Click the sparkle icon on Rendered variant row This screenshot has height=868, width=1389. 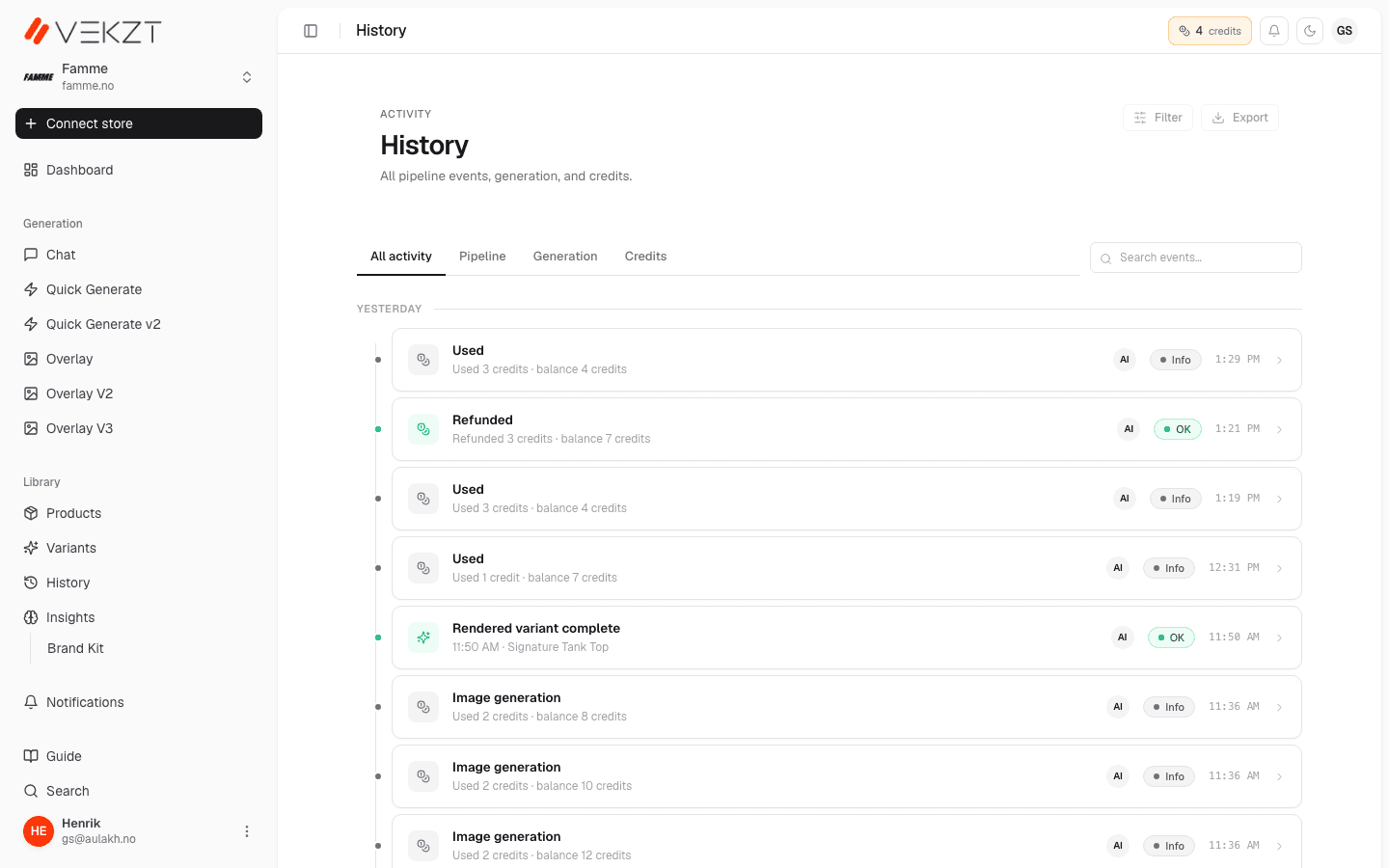point(423,637)
